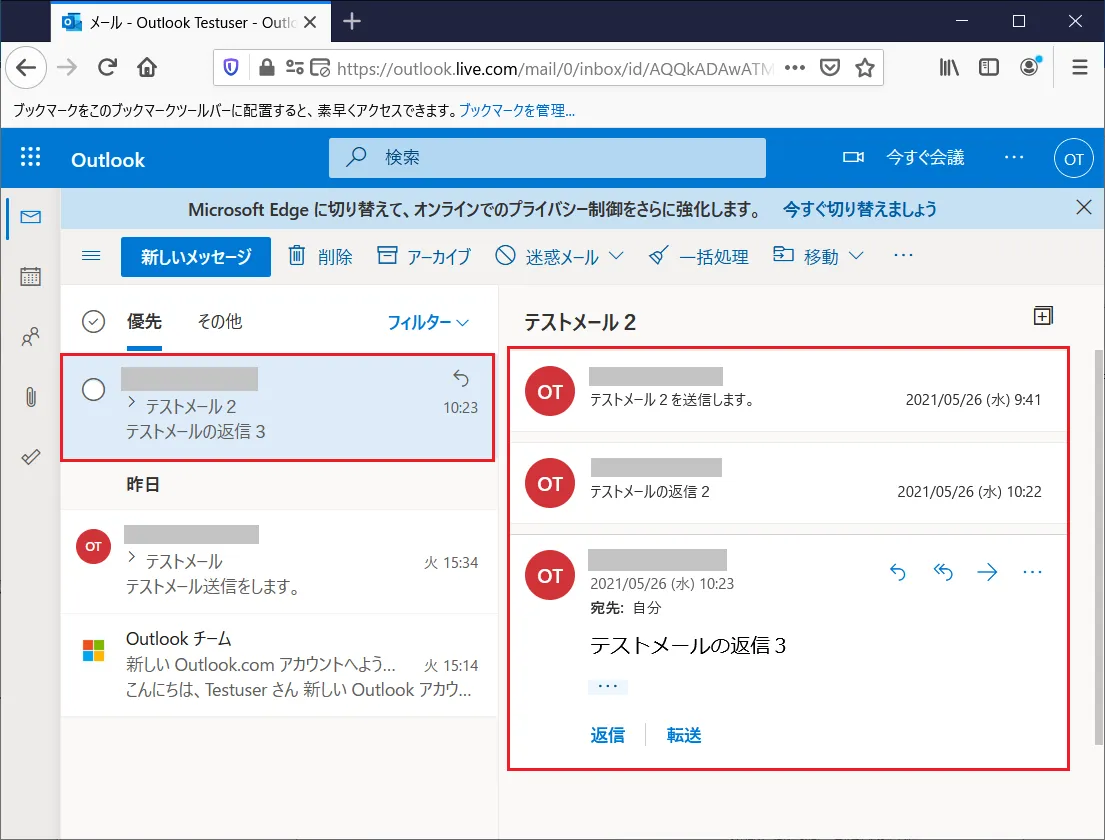This screenshot has width=1105, height=840.
Task: Click 今すぐ切り替えましょう link
Action: (860, 209)
